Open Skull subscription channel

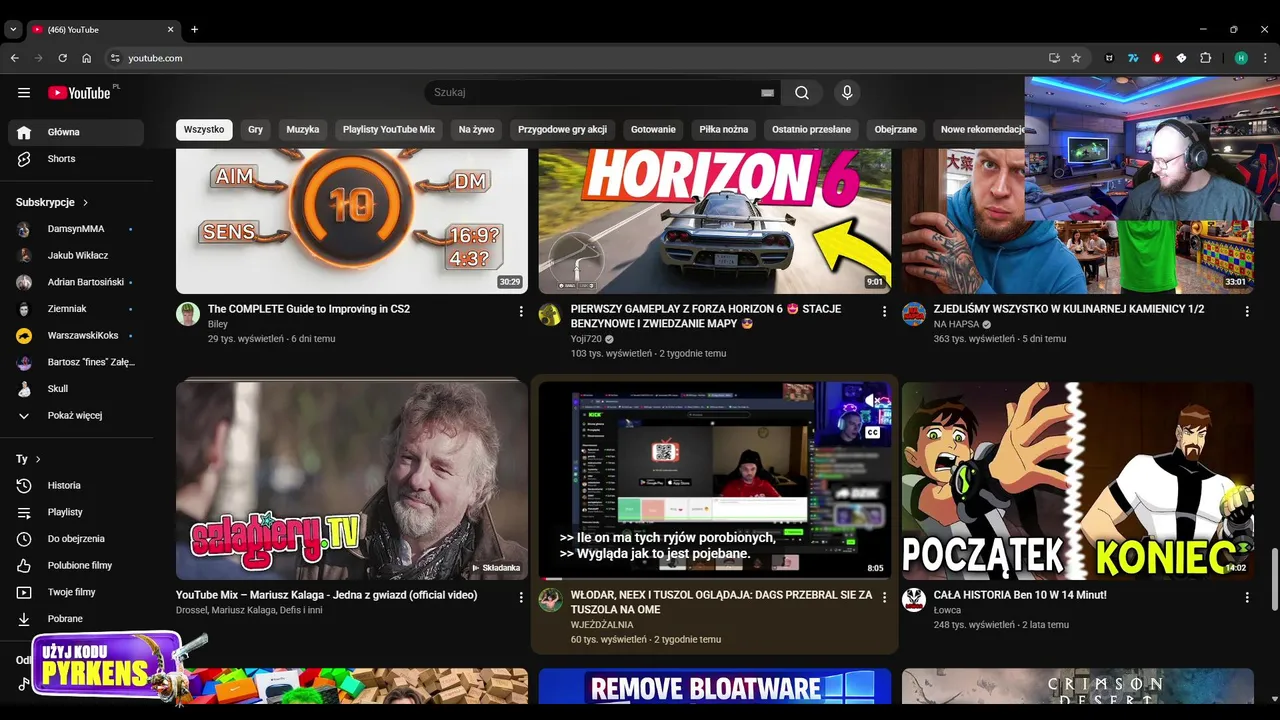[x=76, y=389]
